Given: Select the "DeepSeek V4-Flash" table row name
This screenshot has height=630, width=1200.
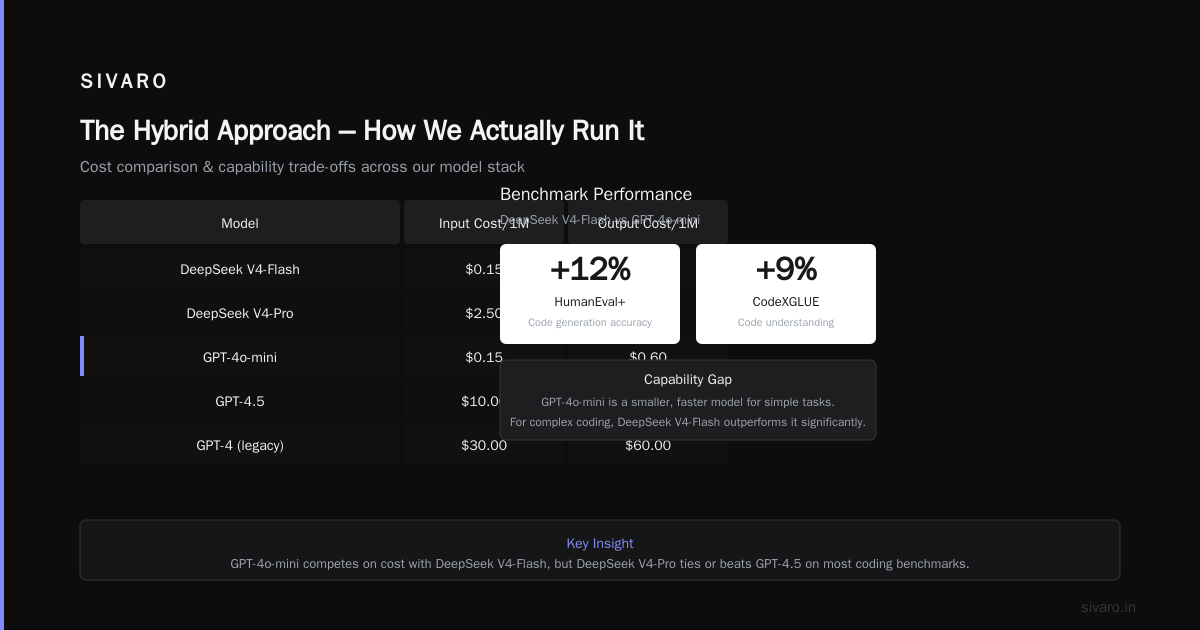Looking at the screenshot, I should pos(240,269).
